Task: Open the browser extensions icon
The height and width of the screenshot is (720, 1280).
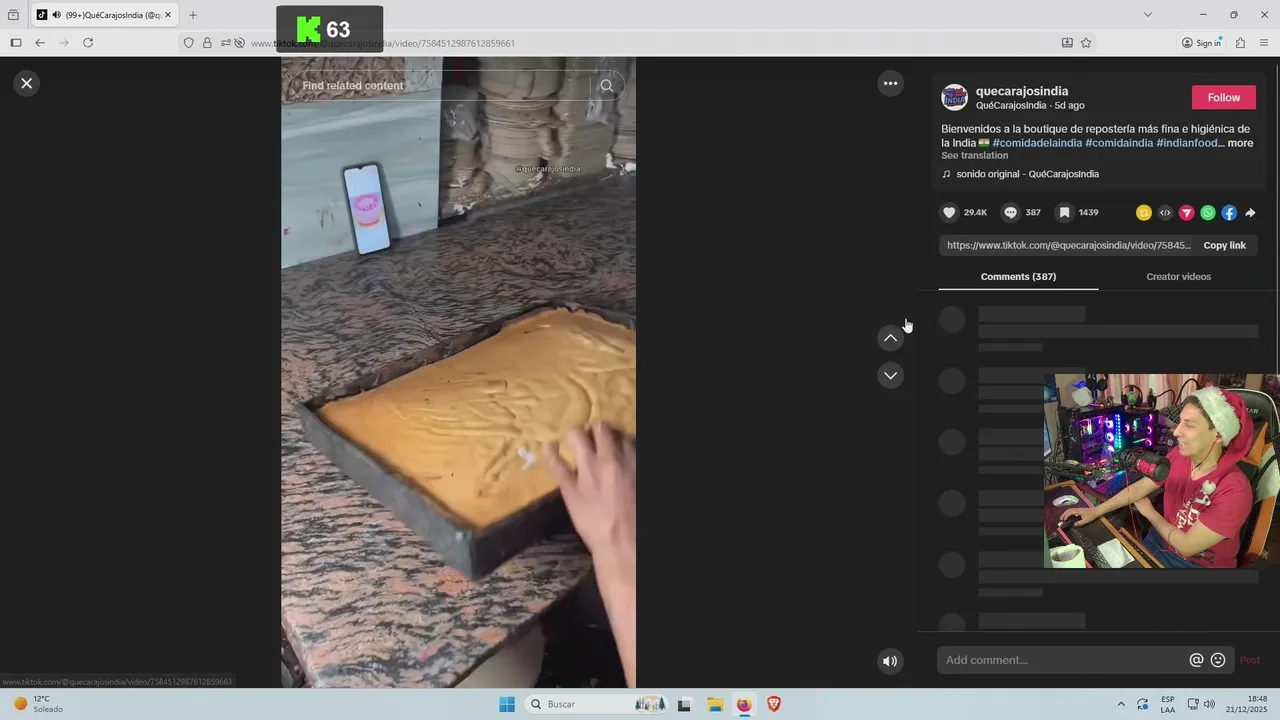Action: pyautogui.click(x=1240, y=43)
